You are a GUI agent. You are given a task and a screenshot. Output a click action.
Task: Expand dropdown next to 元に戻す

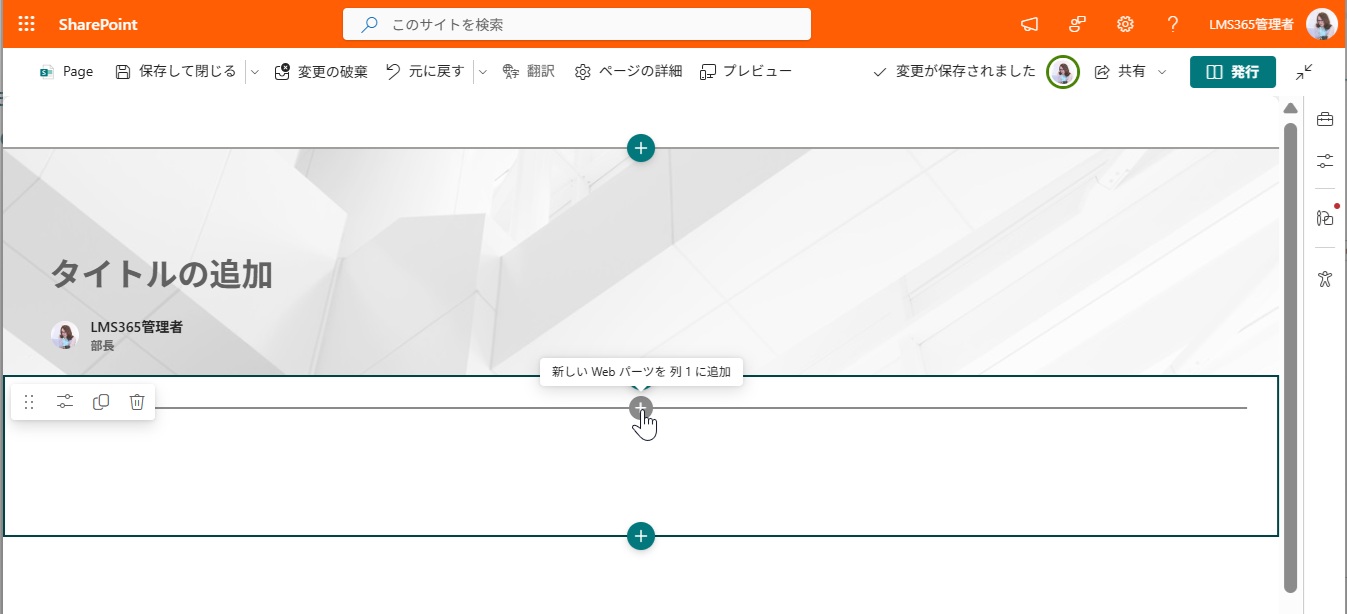tap(482, 72)
